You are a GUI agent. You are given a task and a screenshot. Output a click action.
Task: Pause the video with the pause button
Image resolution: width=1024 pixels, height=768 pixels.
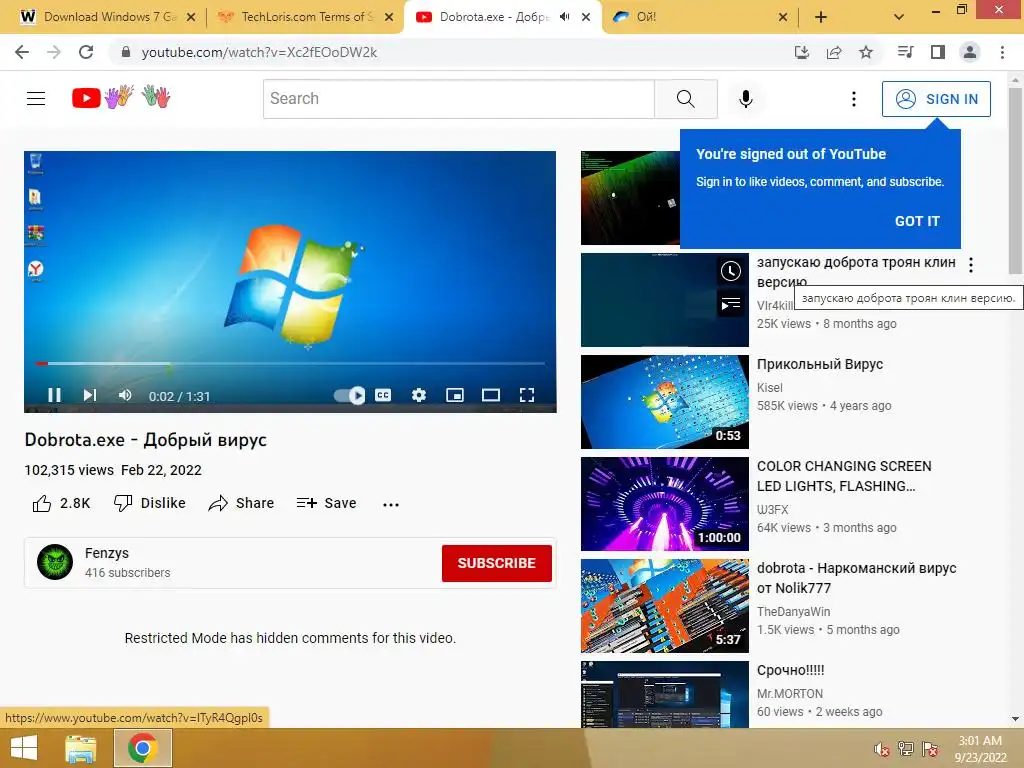click(x=54, y=395)
